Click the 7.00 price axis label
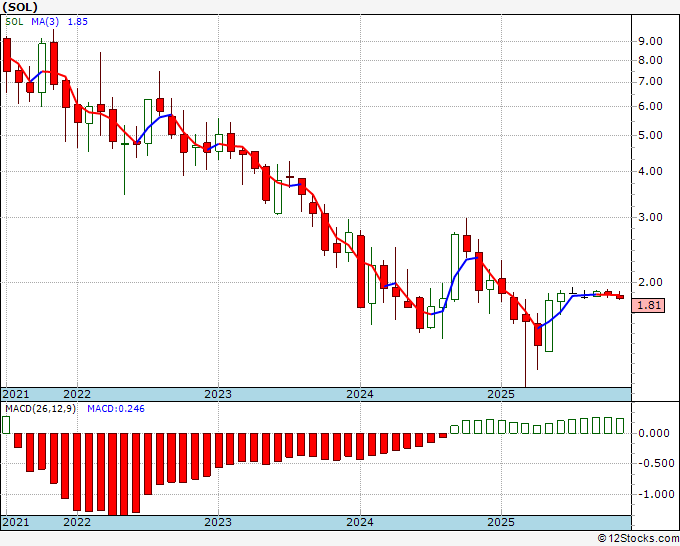The image size is (680, 546). (650, 82)
